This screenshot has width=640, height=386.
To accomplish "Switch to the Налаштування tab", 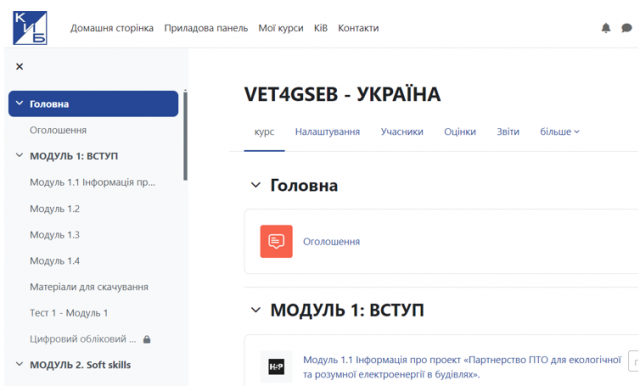I will pos(327,132).
